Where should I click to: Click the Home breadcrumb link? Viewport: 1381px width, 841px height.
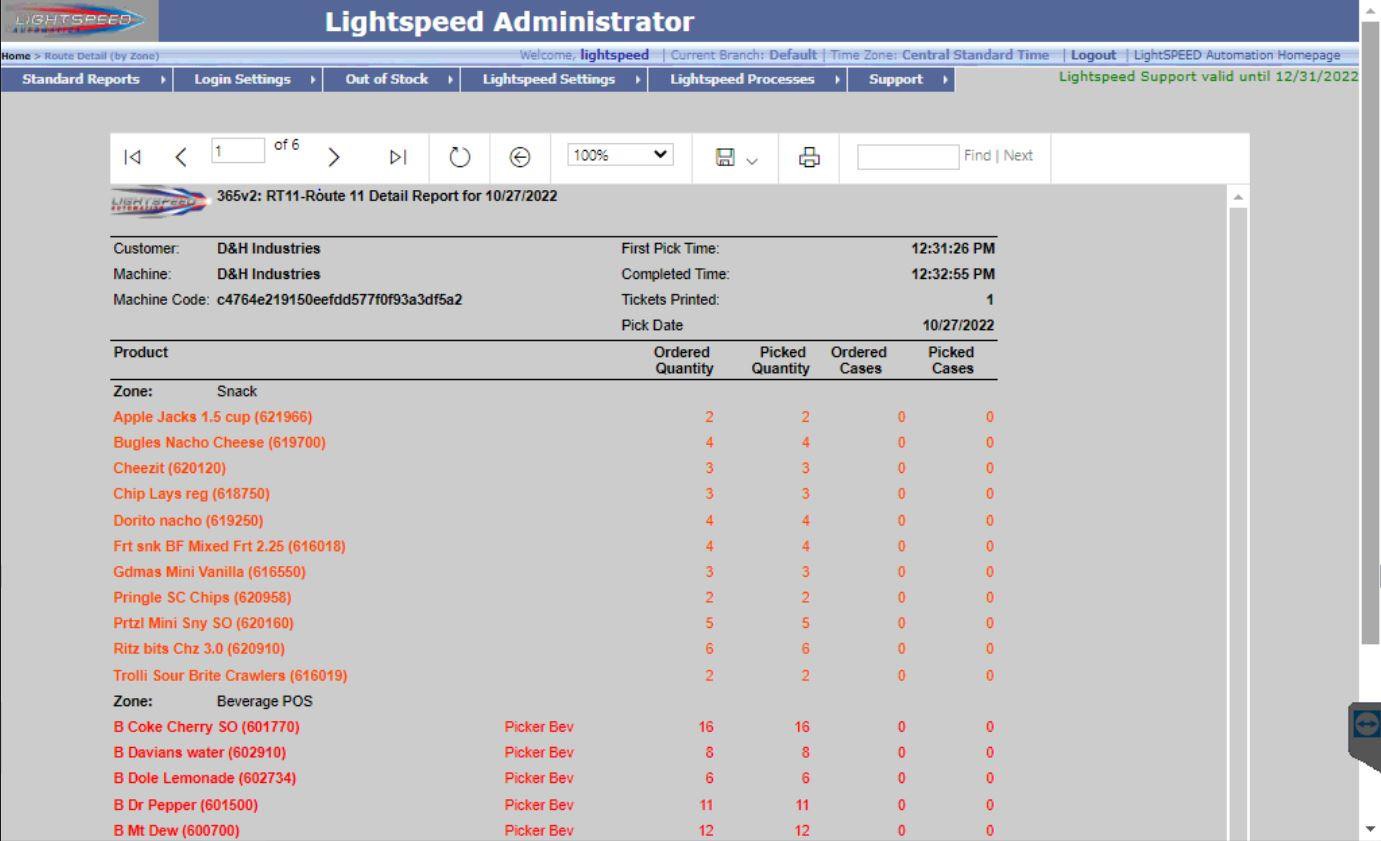pyautogui.click(x=15, y=55)
